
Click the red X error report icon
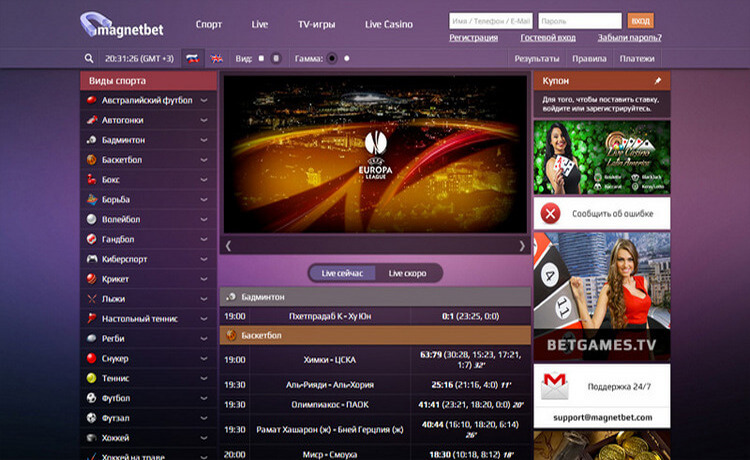pos(551,213)
